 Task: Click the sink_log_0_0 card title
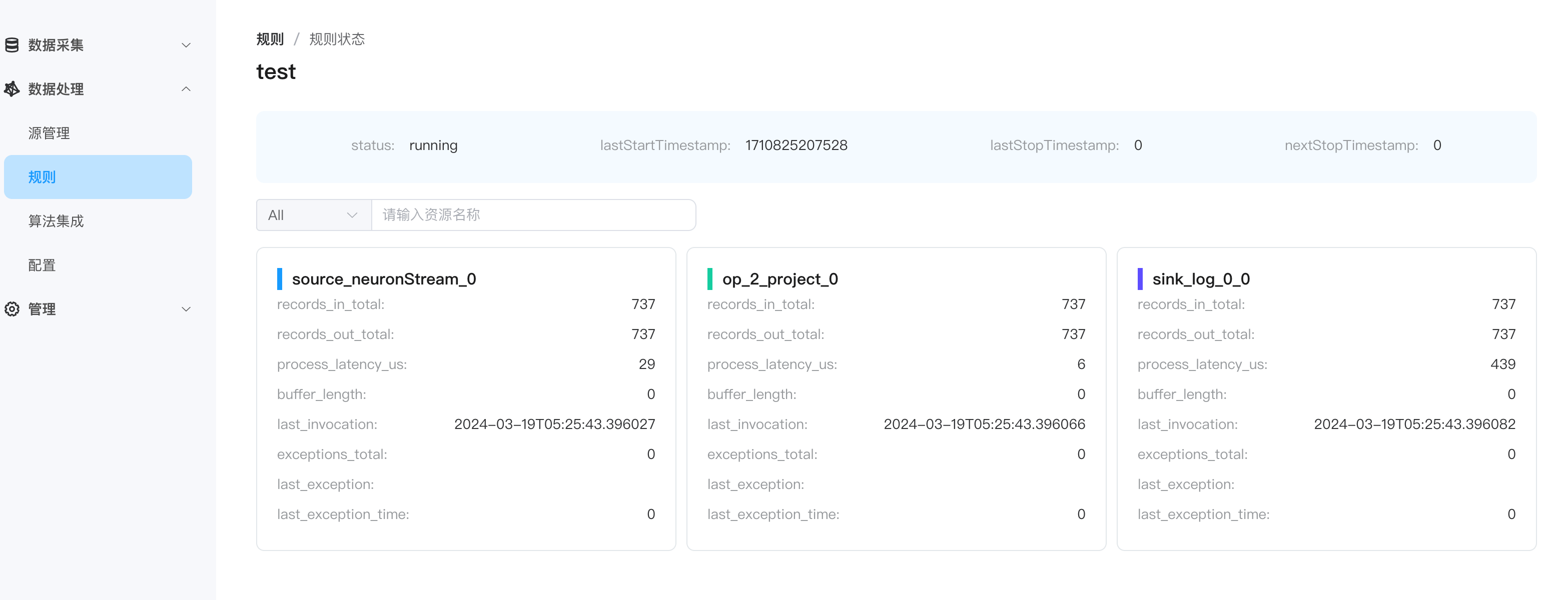pos(1200,278)
